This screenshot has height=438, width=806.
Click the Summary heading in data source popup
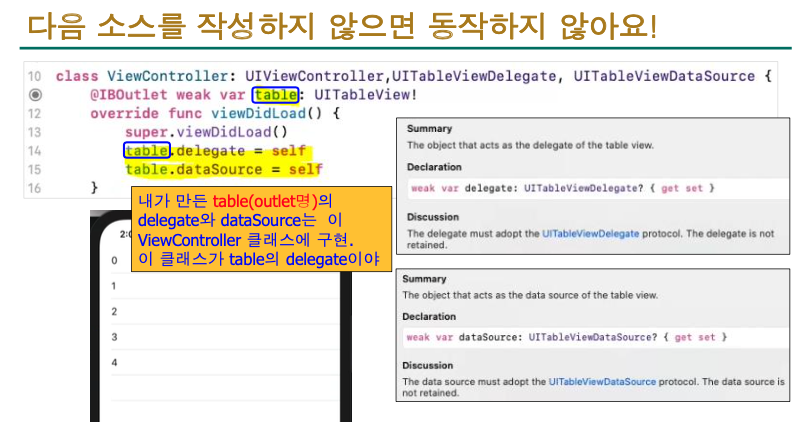tap(424, 279)
